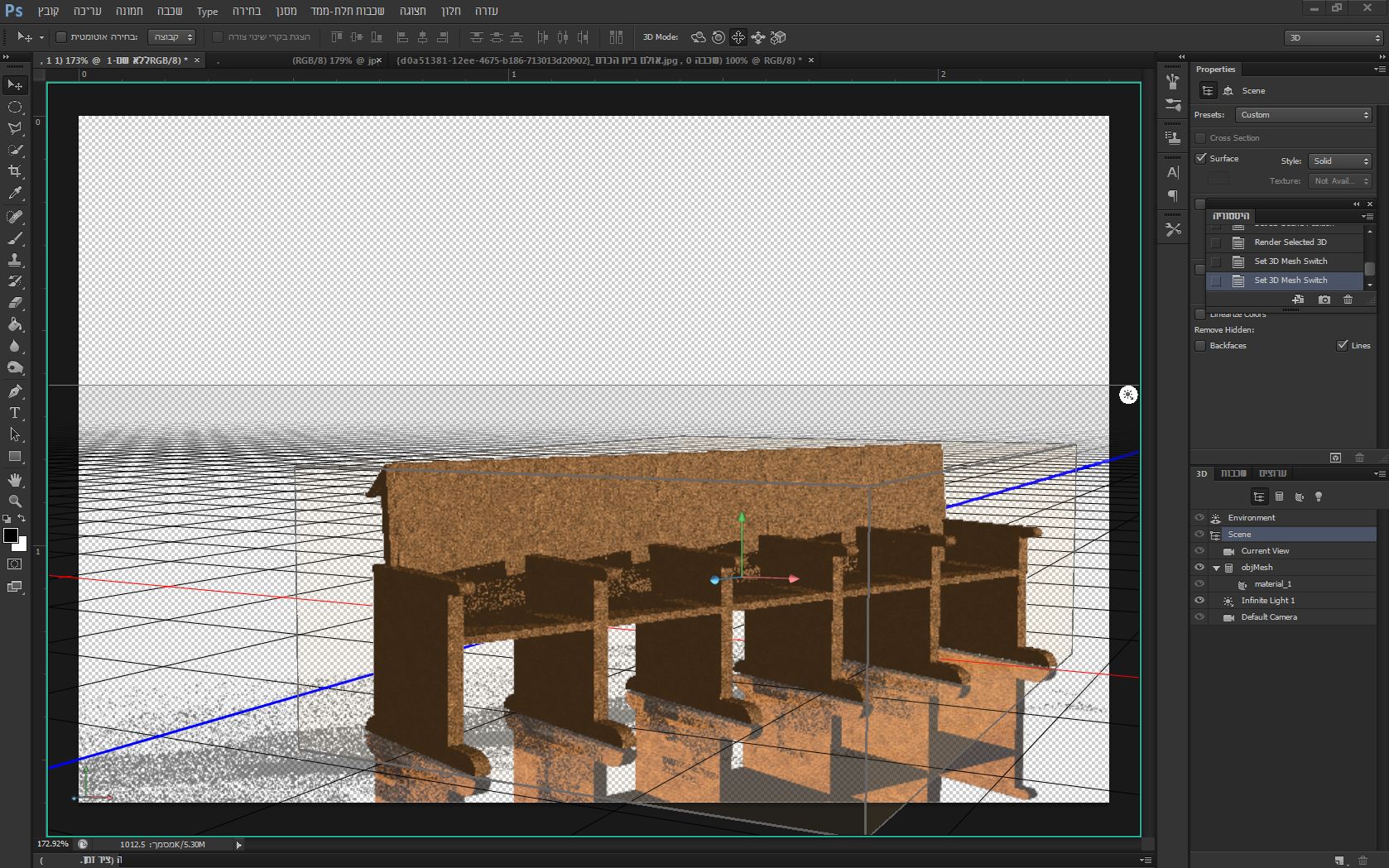Screen dimensions: 1389x868
Task: Select the Render Selected 3D history state
Action: (x=1290, y=242)
